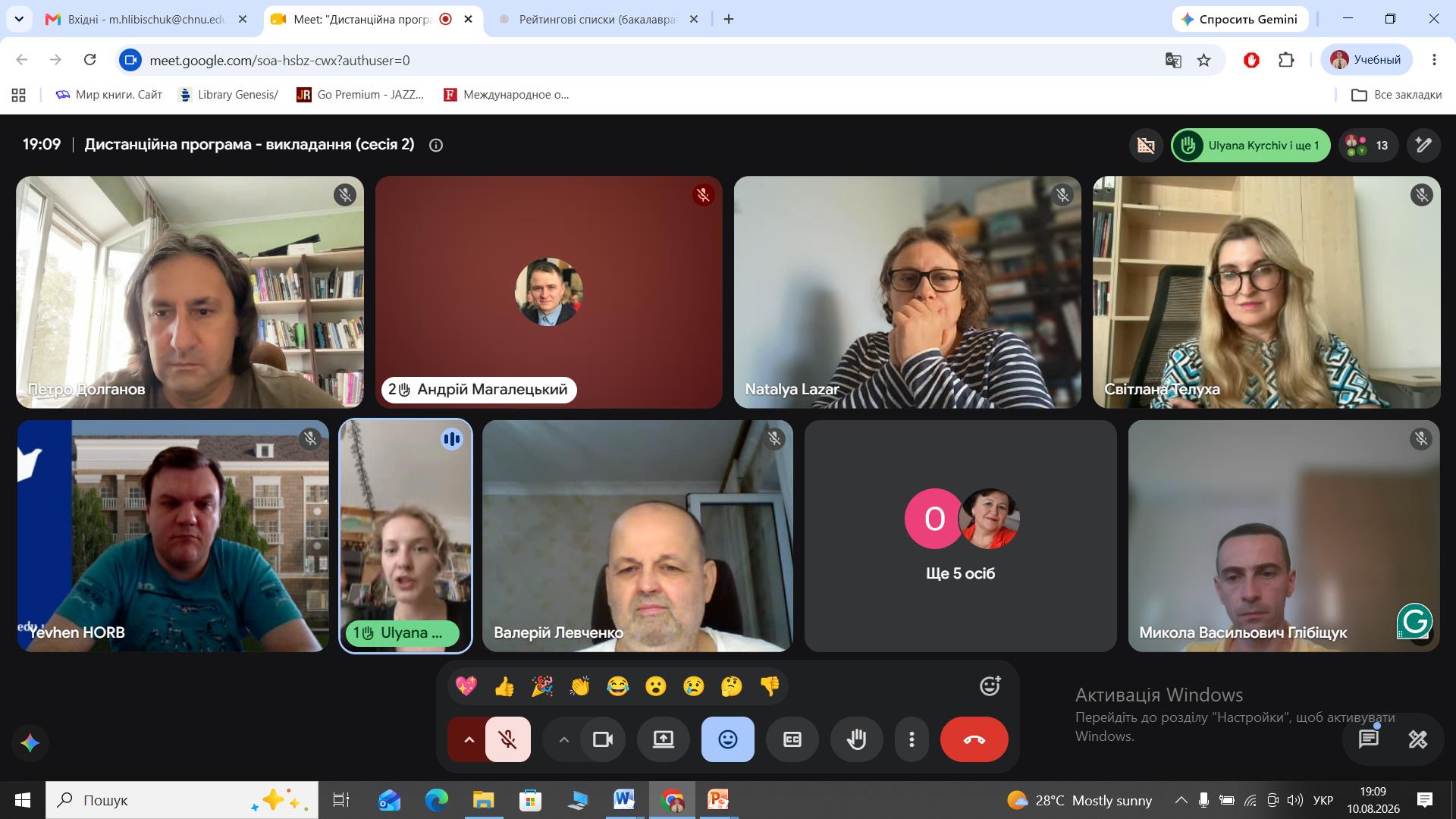Send the thumbs up emoji reaction
This screenshot has width=1456, height=819.
504,686
